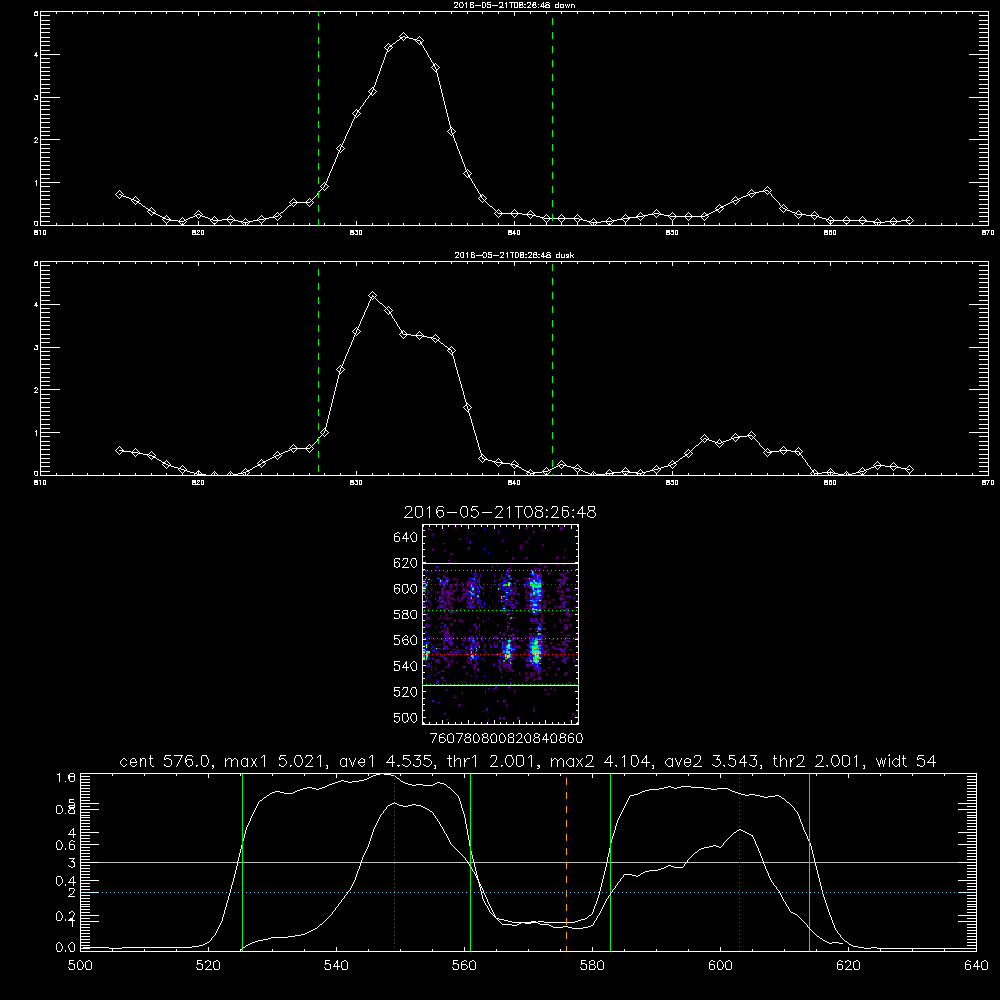Click the '620' y-axis label of the heat map
The height and width of the screenshot is (1000, 1000).
coord(405,563)
